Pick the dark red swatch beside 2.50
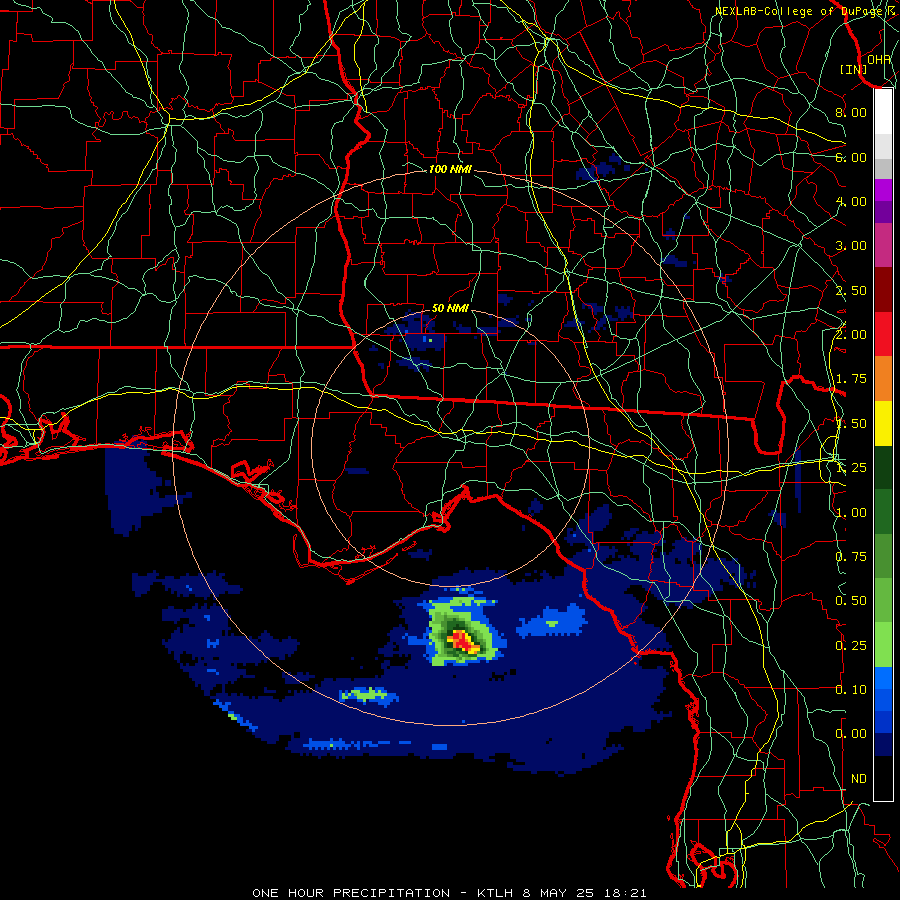Image resolution: width=900 pixels, height=900 pixels. point(883,290)
